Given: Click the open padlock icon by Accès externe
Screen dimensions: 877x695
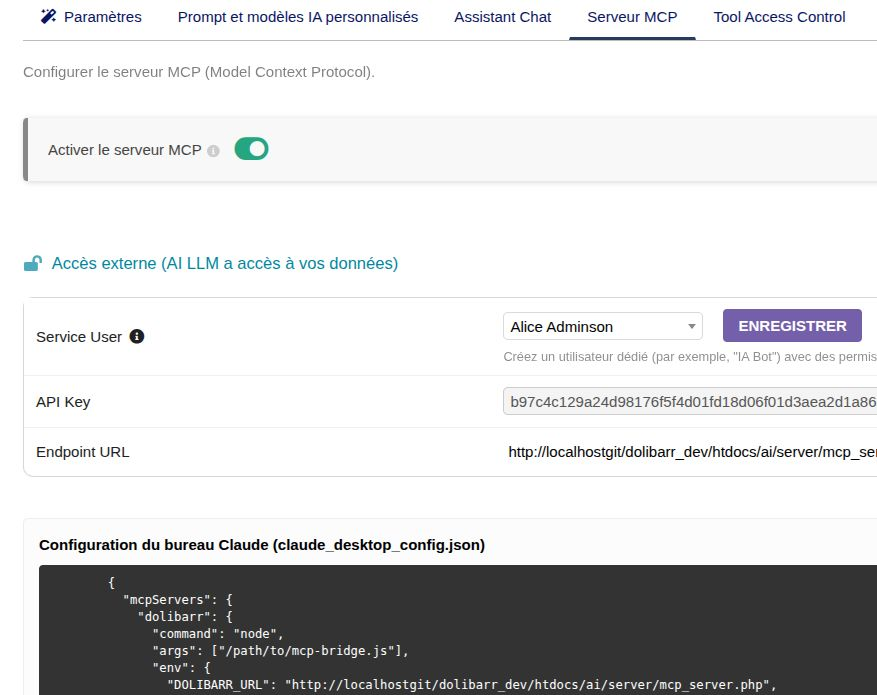Looking at the screenshot, I should coord(33,263).
